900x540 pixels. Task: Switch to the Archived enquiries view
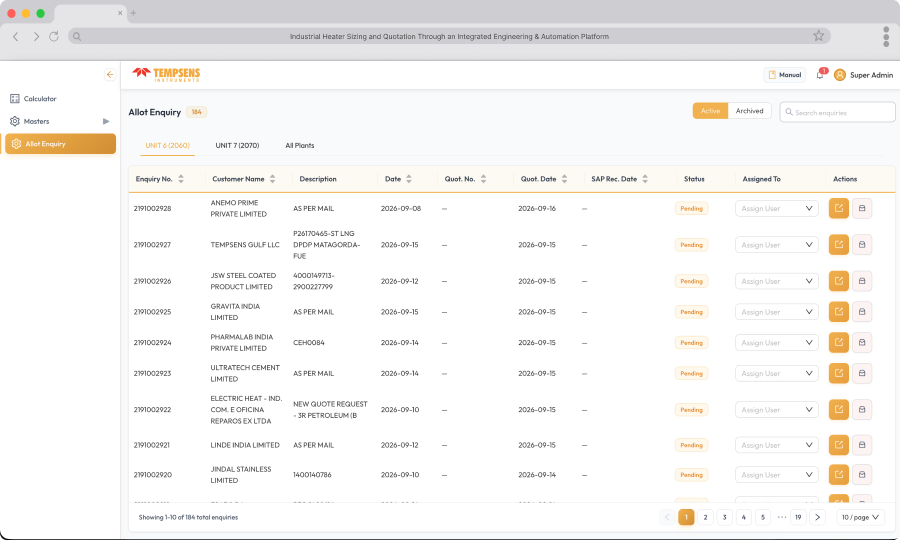pos(750,111)
